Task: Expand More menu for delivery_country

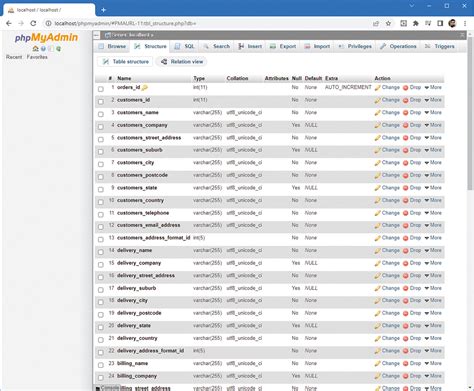Action: tap(433, 338)
